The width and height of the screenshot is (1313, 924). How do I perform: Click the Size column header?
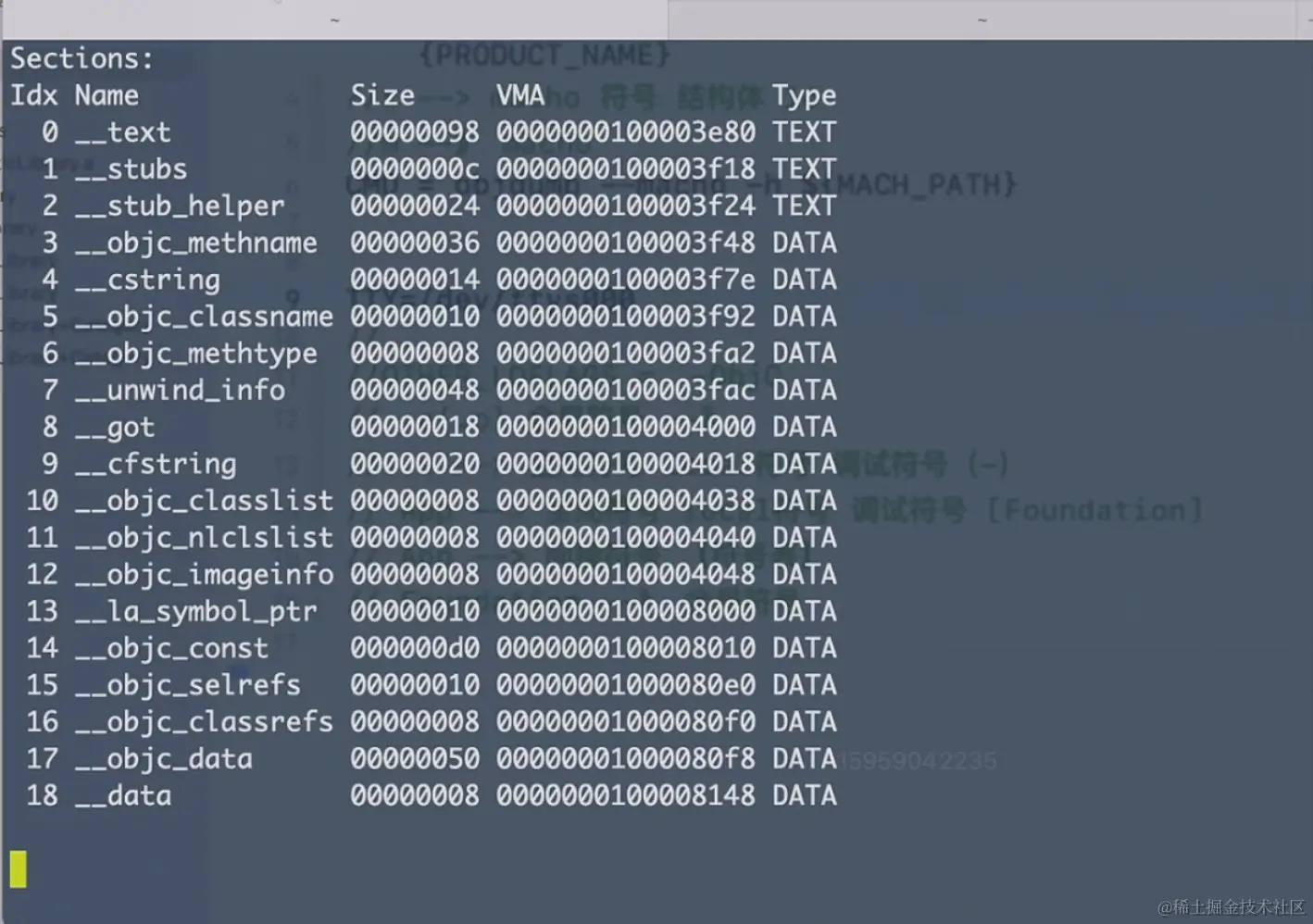[x=382, y=95]
